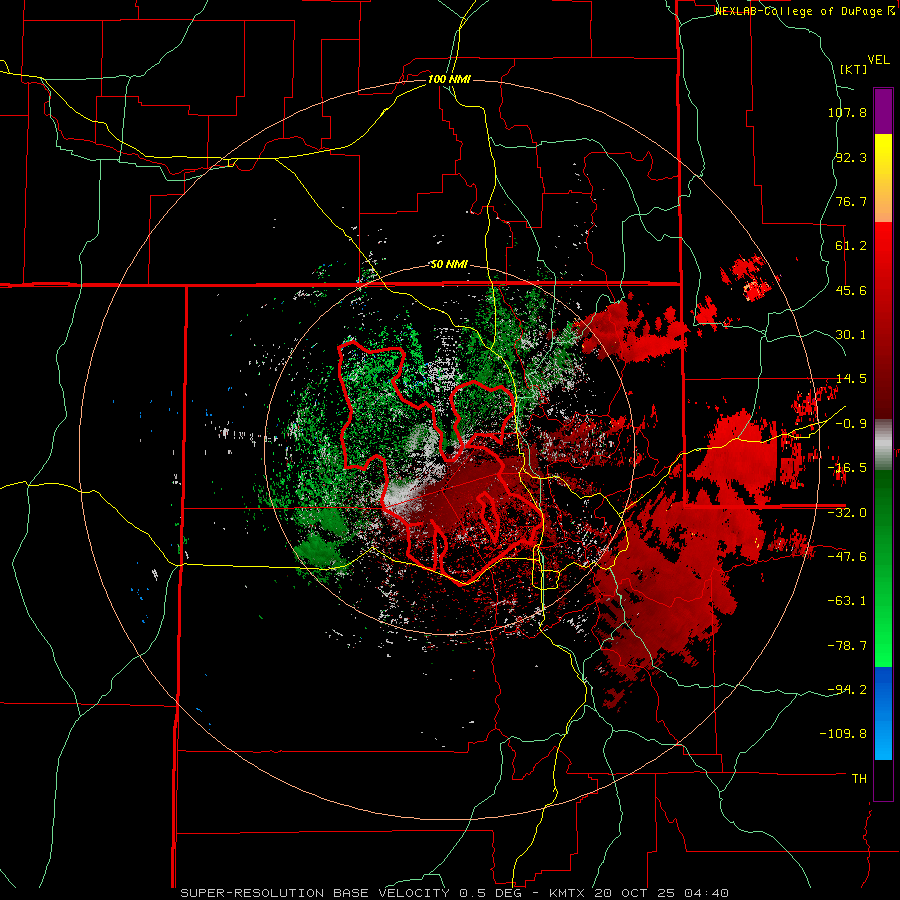900x900 pixels.
Task: Click the -16.5 legend value
Action: [847, 468]
